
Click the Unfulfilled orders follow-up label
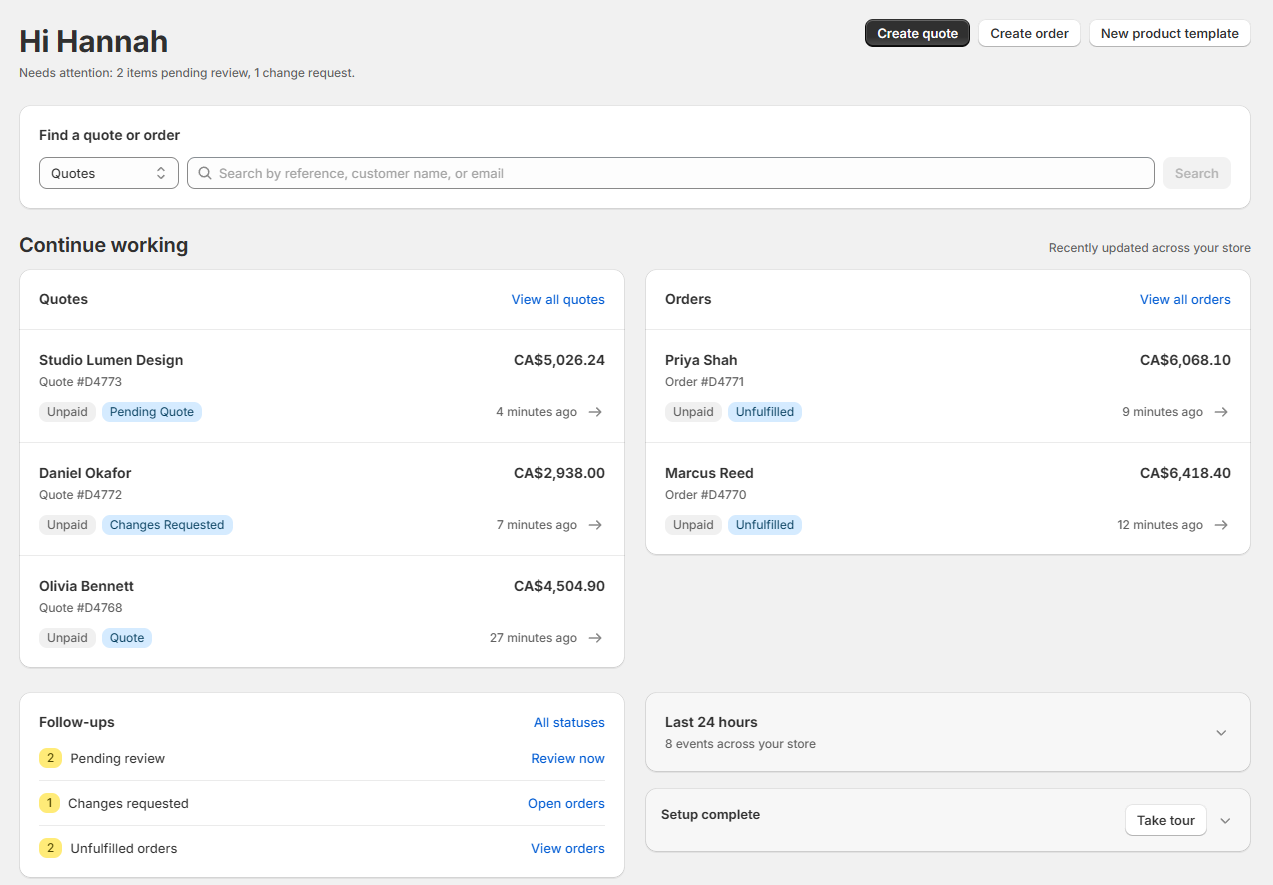[x=123, y=849]
